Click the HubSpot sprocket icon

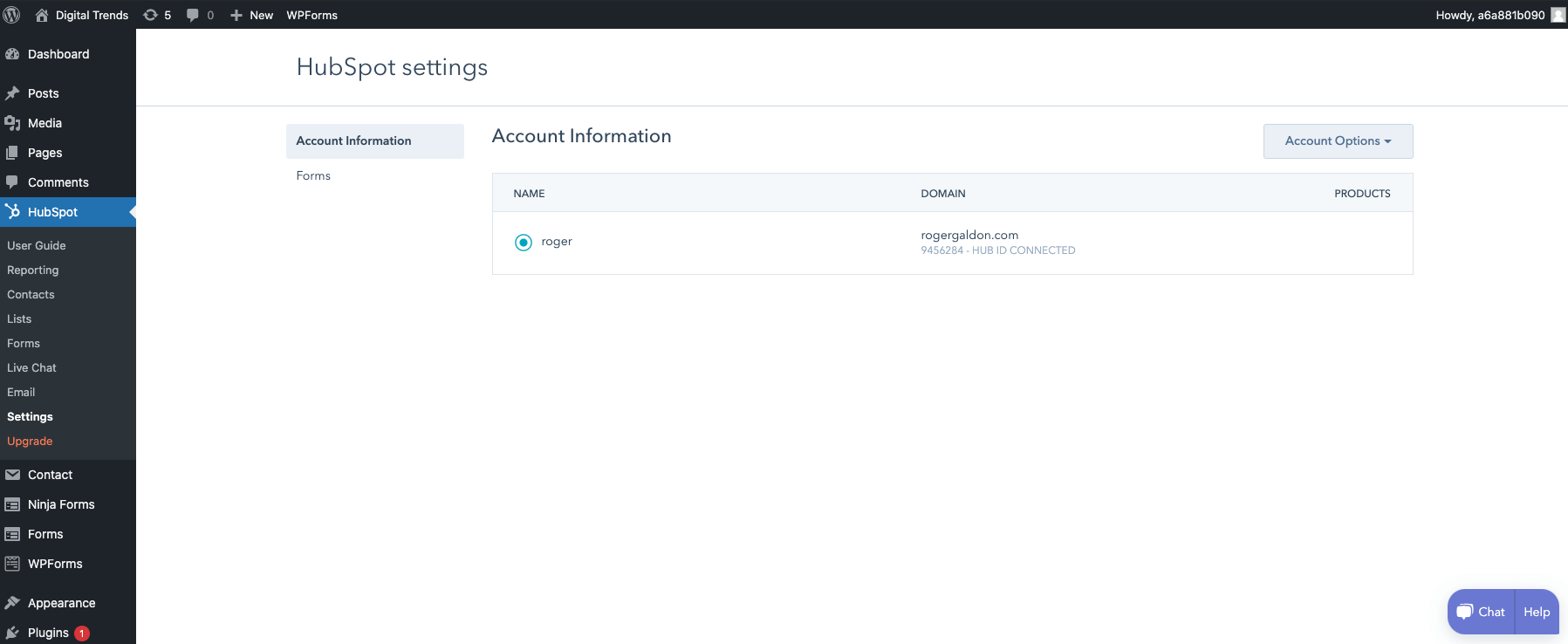pos(12,211)
